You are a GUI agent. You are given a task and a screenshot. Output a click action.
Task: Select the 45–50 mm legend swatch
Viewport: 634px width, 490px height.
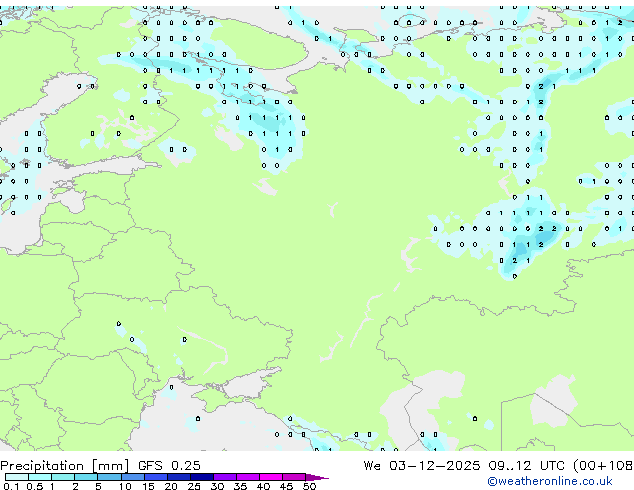click(x=294, y=477)
